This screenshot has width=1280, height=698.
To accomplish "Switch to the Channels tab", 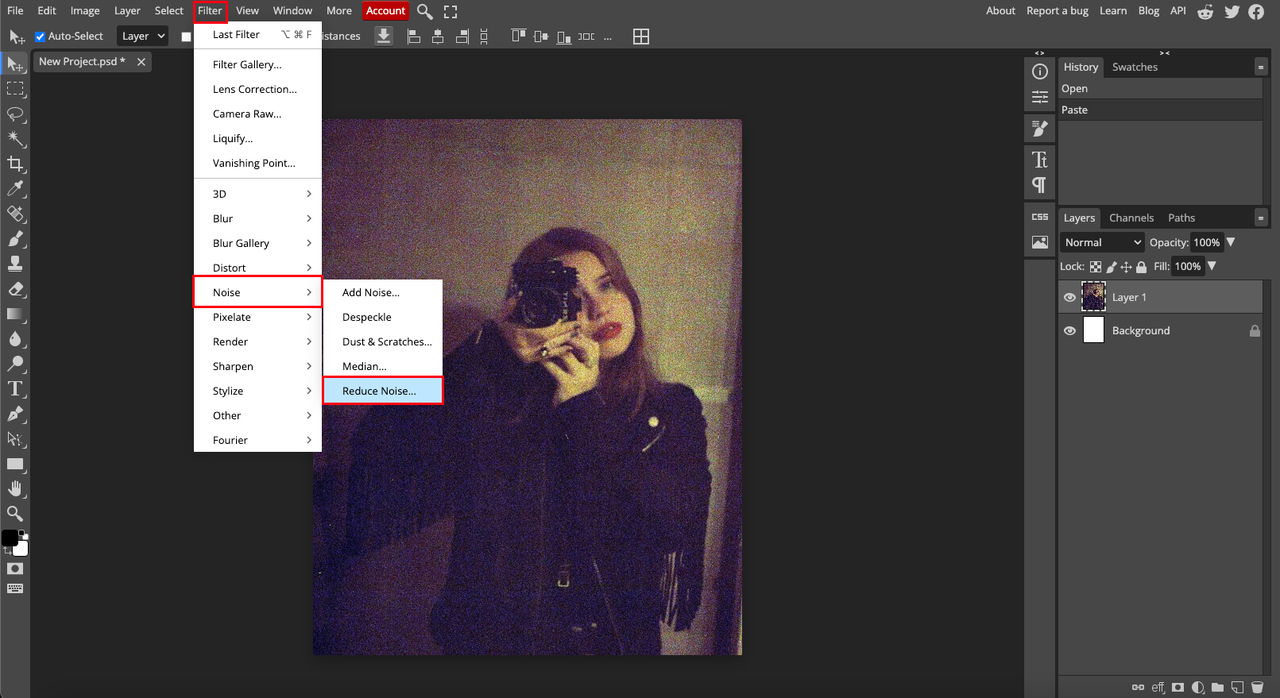I will [1131, 218].
